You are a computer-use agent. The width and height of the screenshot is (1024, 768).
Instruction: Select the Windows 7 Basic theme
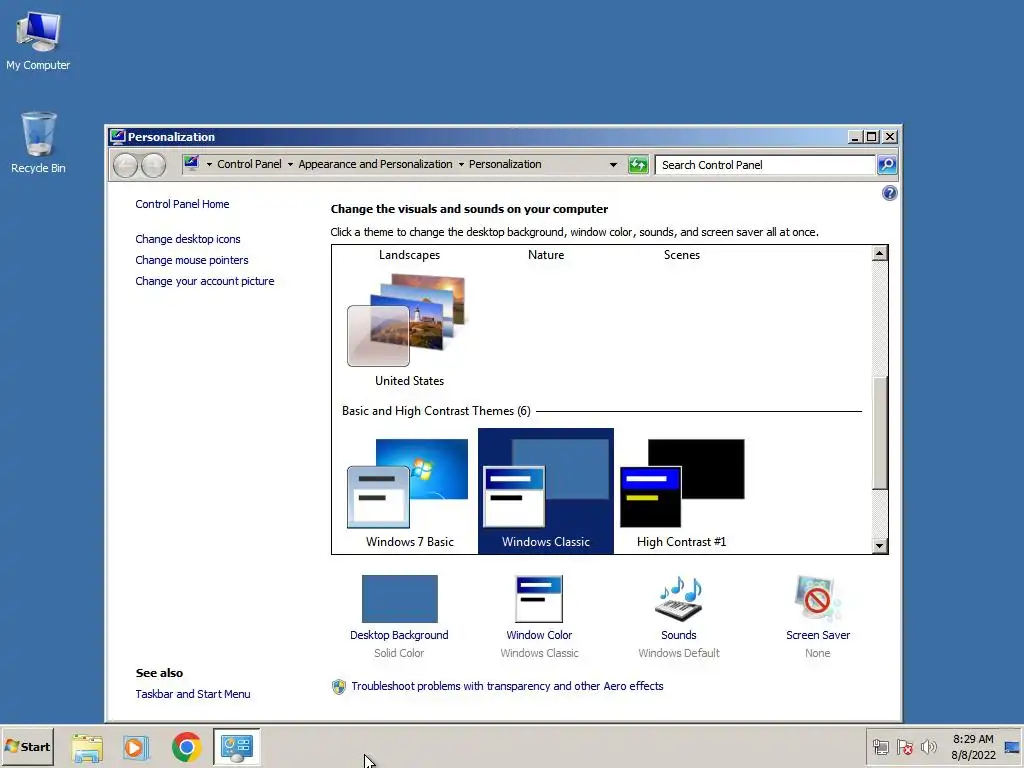tap(409, 493)
